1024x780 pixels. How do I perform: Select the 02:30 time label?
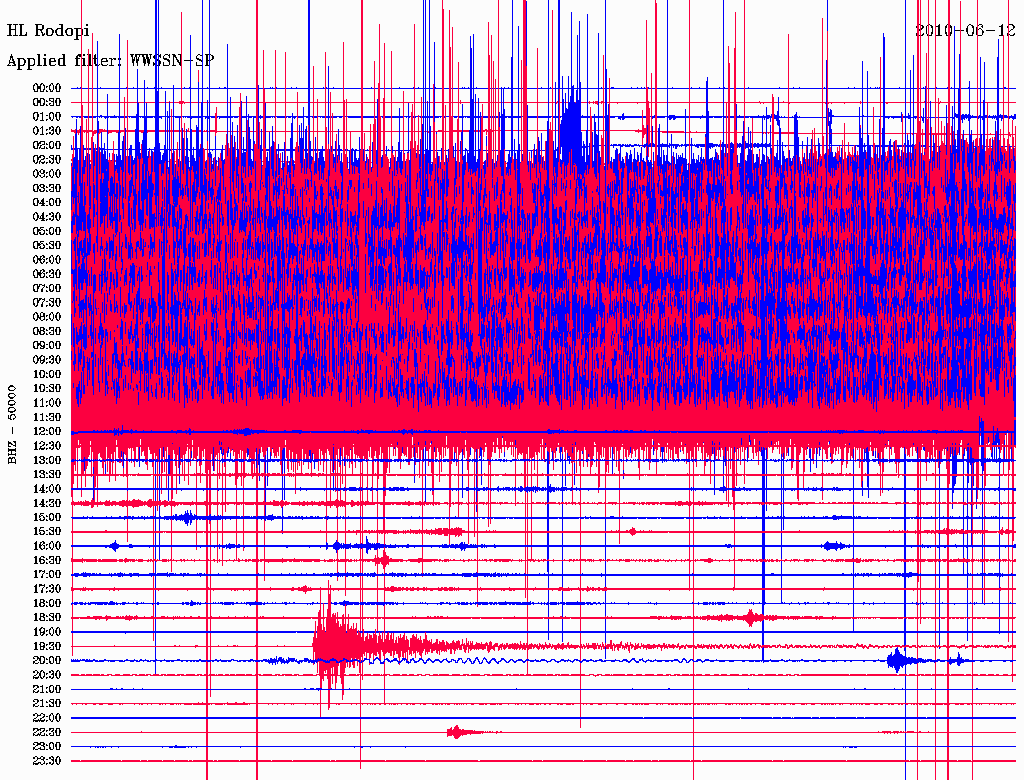[x=48, y=160]
